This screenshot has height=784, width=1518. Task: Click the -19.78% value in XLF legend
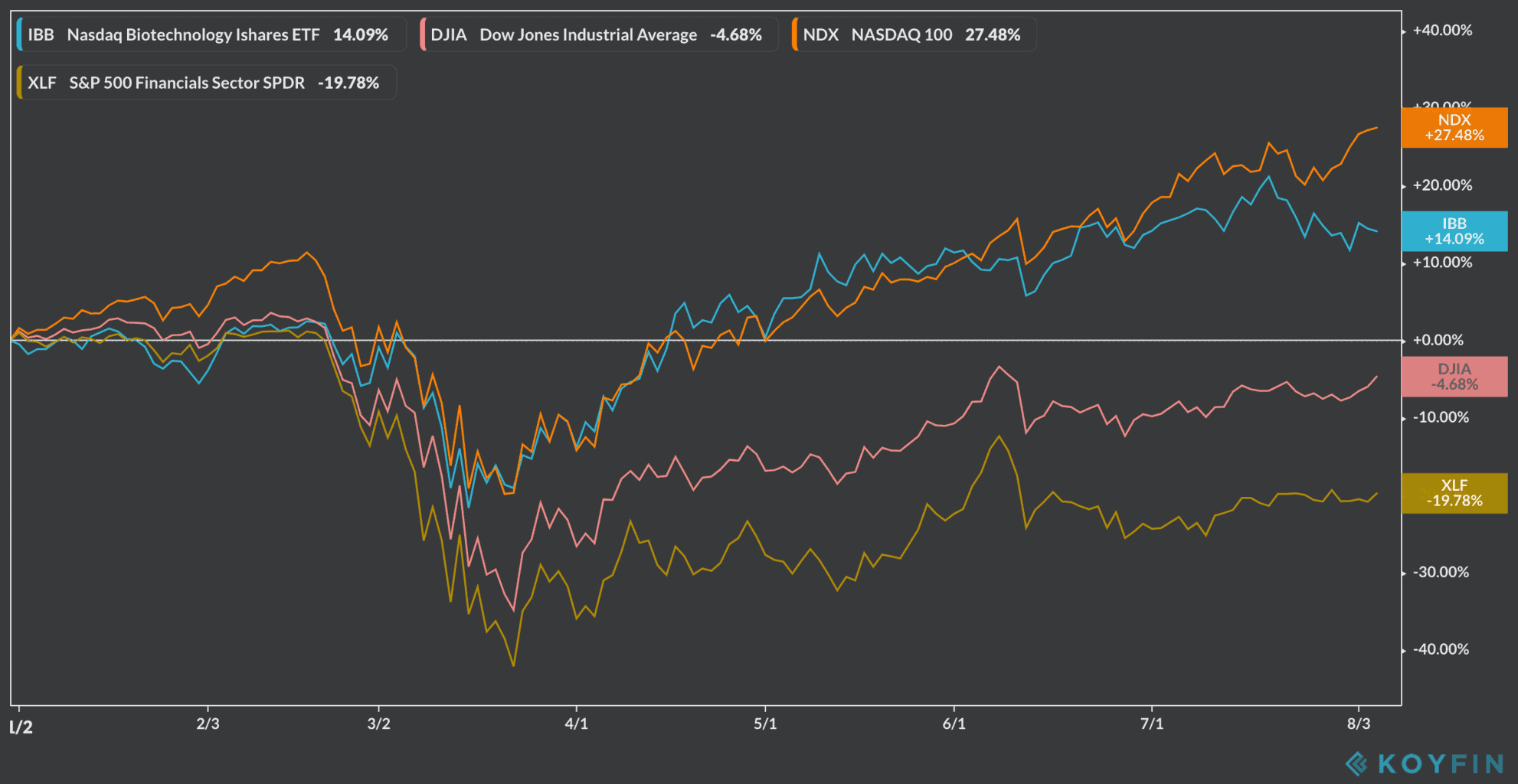click(348, 83)
